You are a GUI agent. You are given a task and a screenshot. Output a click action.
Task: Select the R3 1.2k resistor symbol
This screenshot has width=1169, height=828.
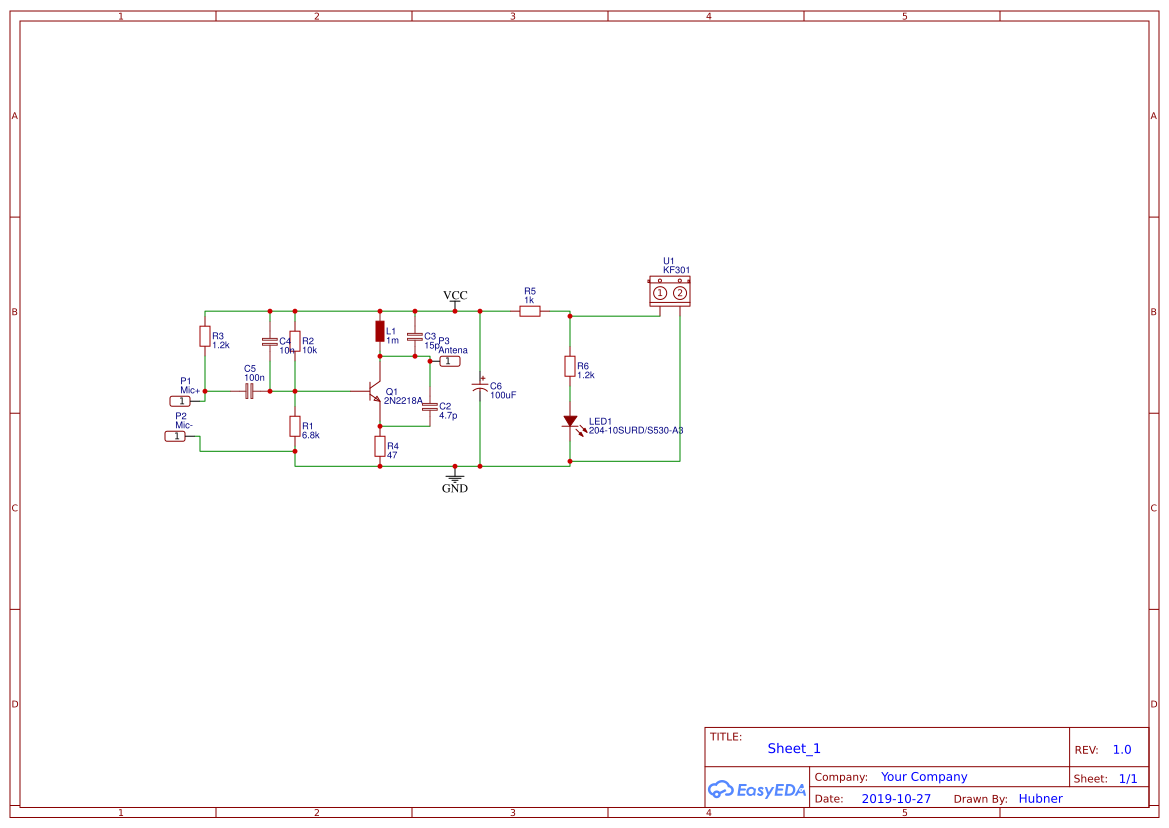(x=205, y=337)
